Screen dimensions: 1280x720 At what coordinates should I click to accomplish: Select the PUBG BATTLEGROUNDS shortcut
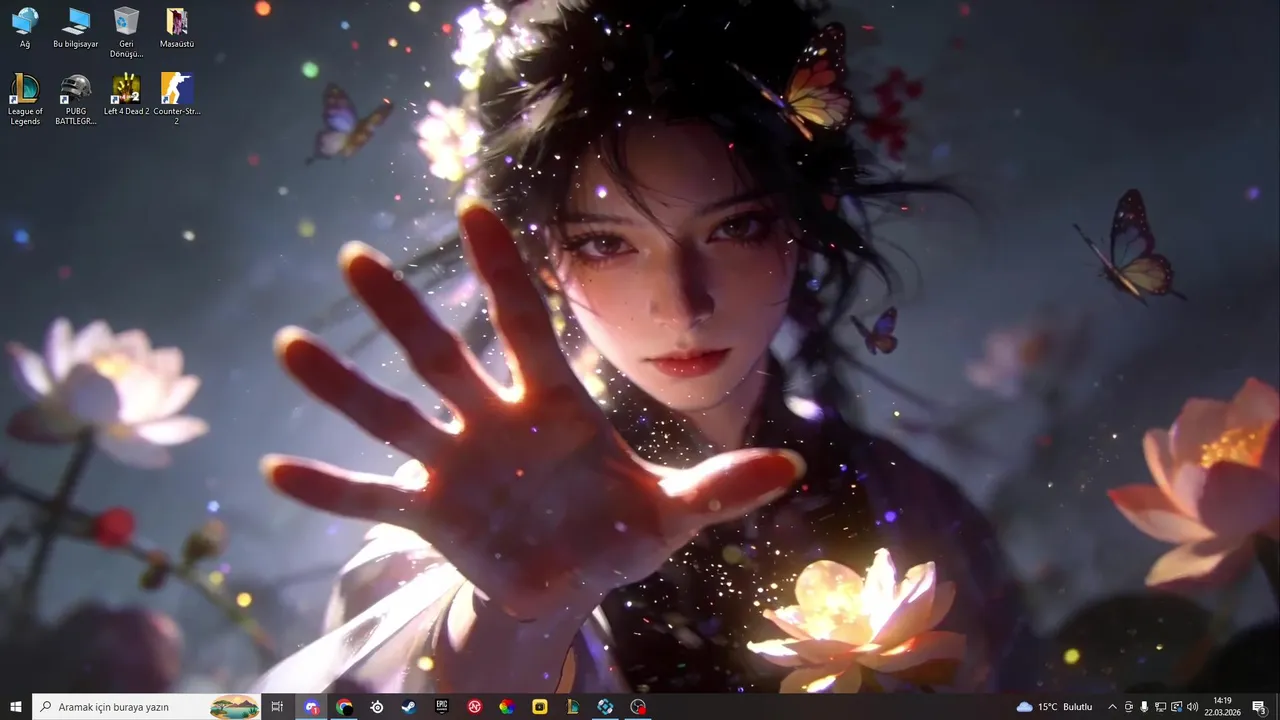[x=76, y=99]
